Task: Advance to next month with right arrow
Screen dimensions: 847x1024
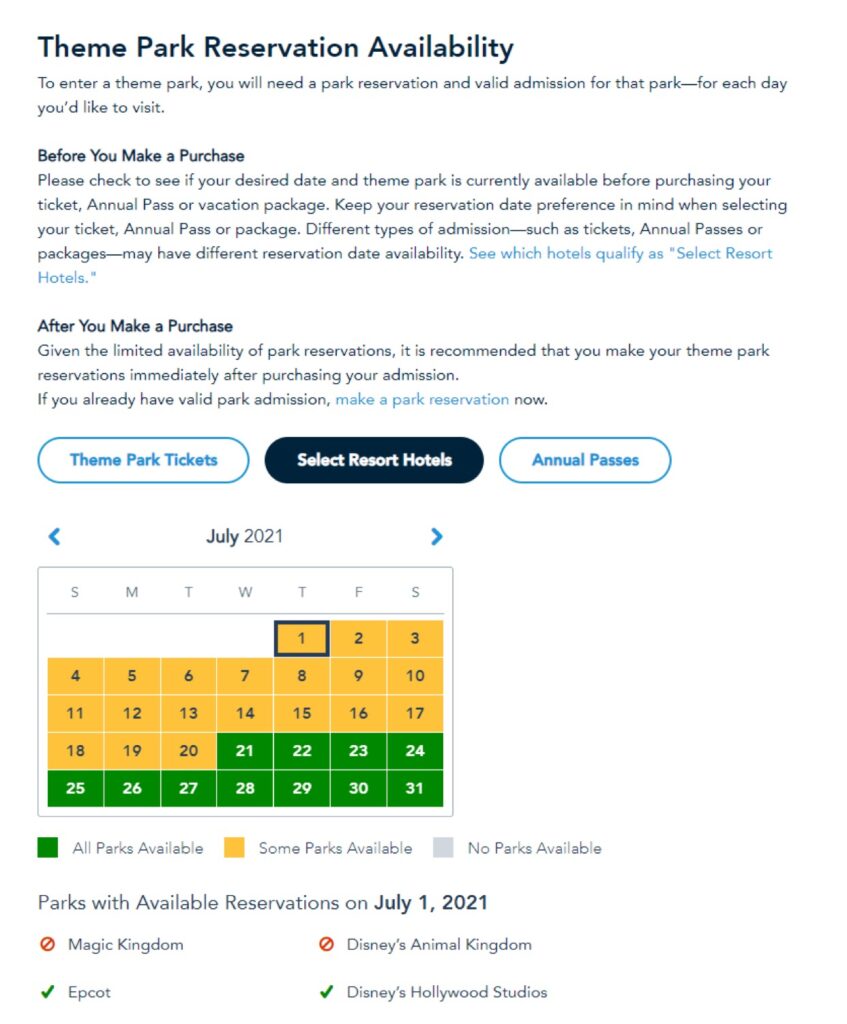Action: [436, 537]
